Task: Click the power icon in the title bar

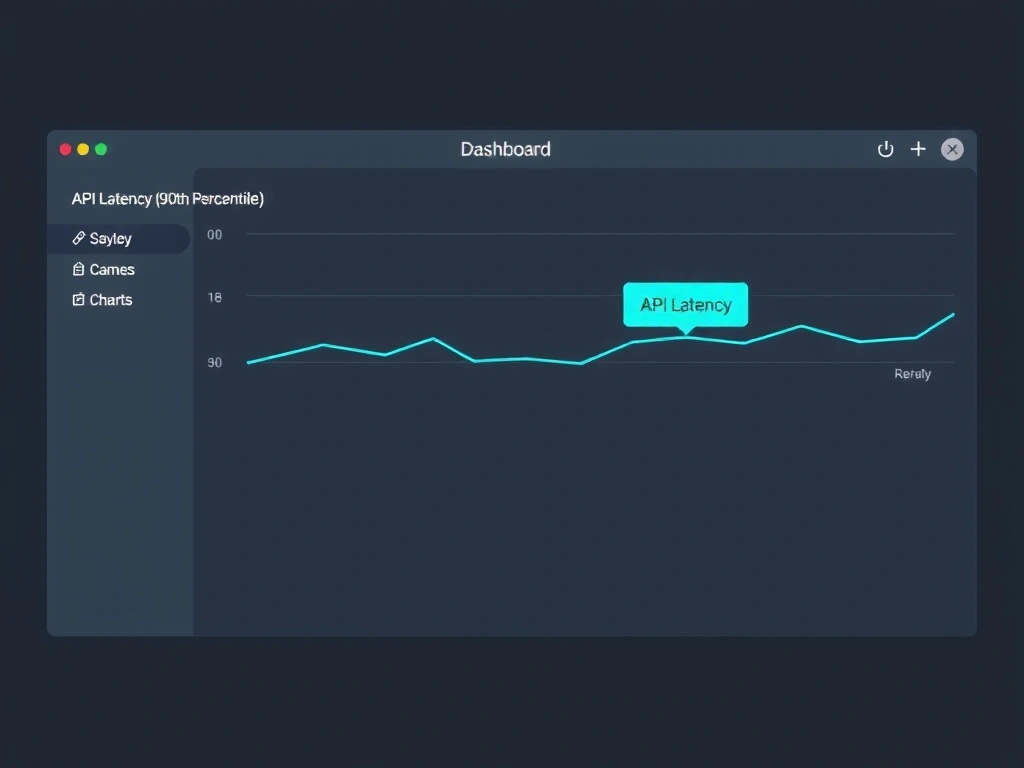Action: pyautogui.click(x=885, y=149)
